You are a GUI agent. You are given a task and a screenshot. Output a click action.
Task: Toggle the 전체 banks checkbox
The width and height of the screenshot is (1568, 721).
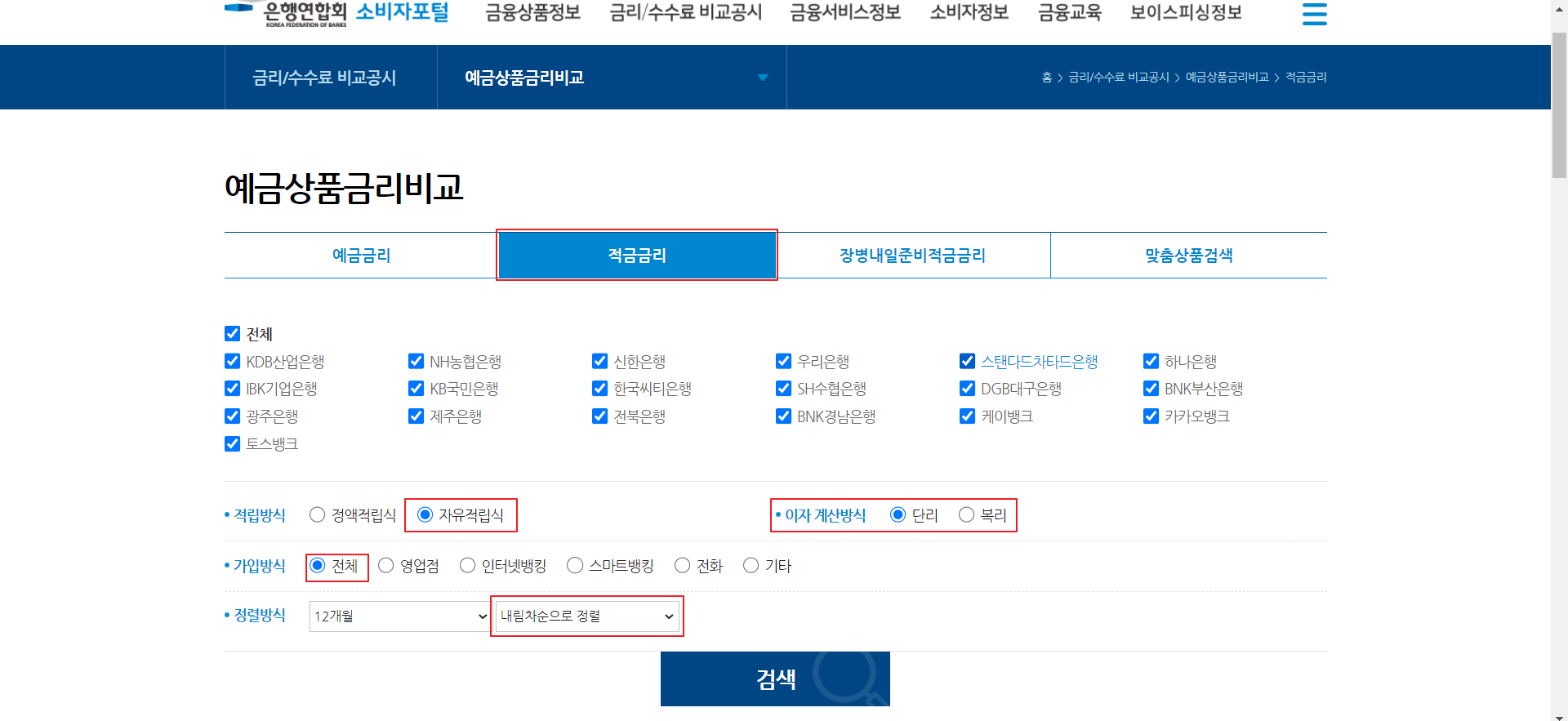[232, 334]
